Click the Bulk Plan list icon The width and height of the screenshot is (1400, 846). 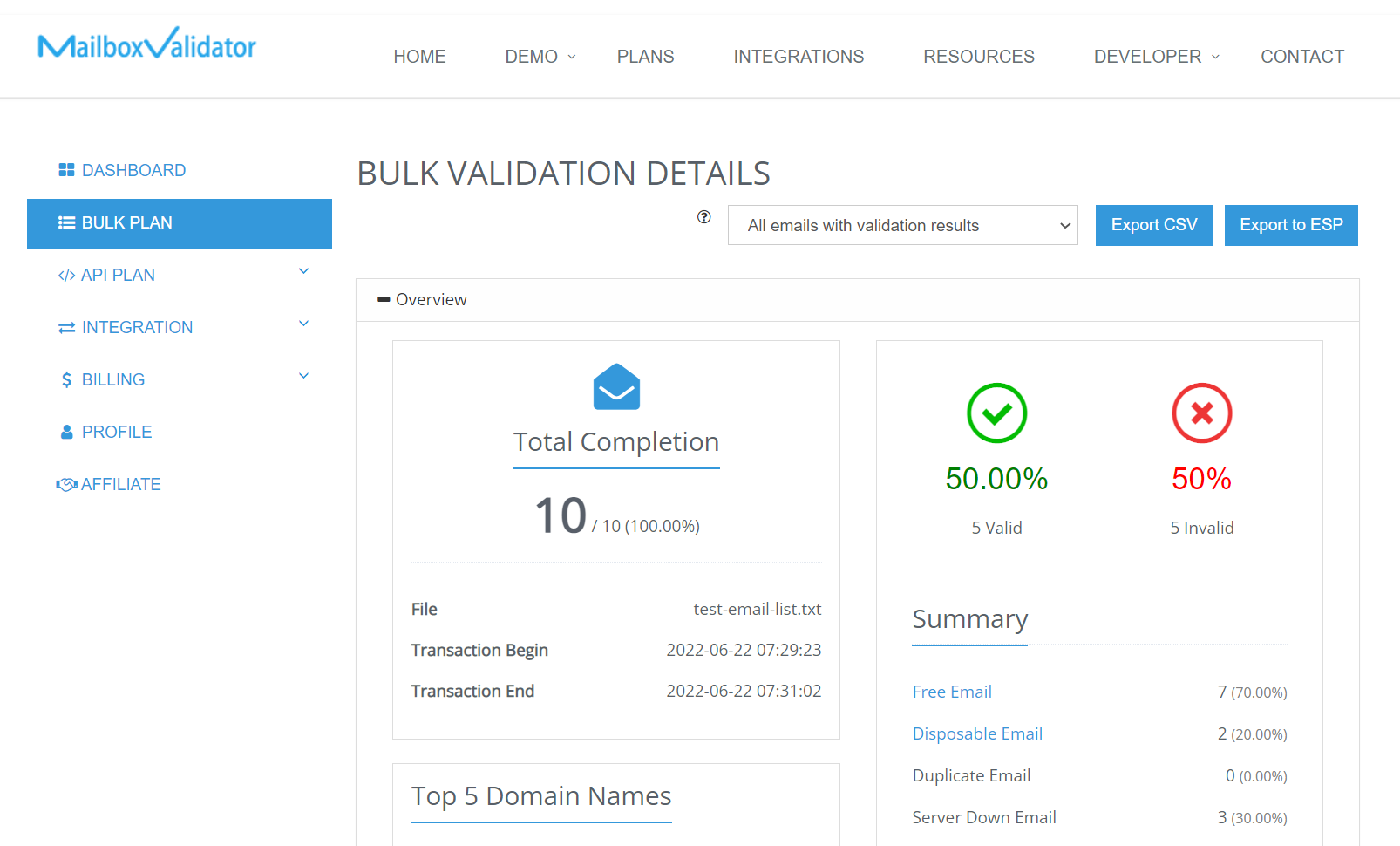click(66, 223)
